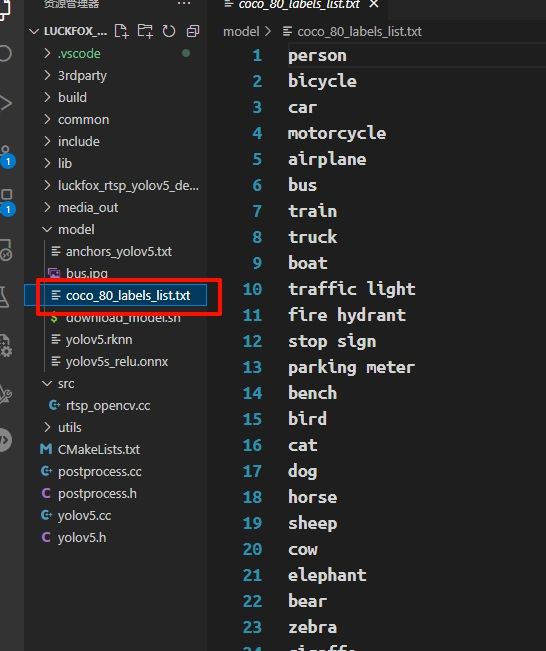
Task: Select the coco_80_labels_list.txt editor tab
Action: (x=299, y=5)
